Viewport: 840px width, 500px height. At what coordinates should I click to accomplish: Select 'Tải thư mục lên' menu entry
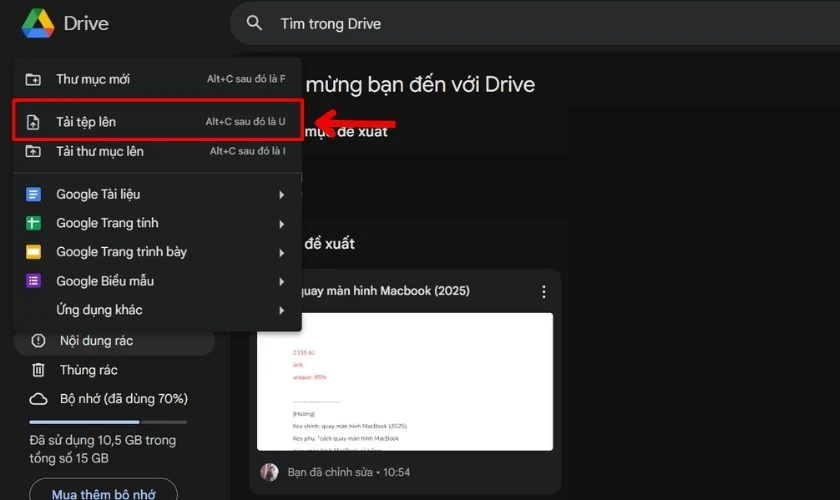[x=158, y=151]
